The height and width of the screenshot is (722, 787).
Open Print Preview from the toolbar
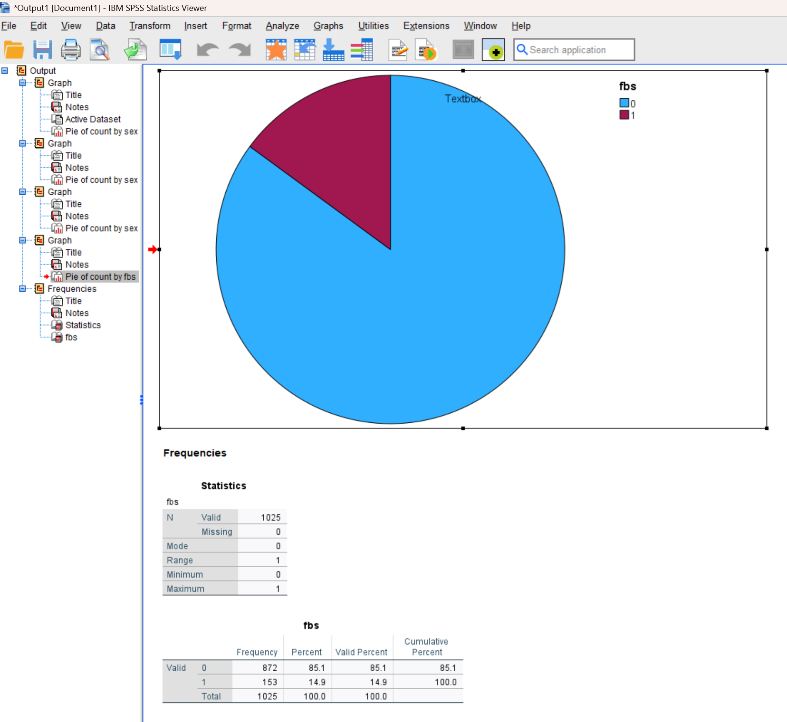pyautogui.click(x=99, y=50)
